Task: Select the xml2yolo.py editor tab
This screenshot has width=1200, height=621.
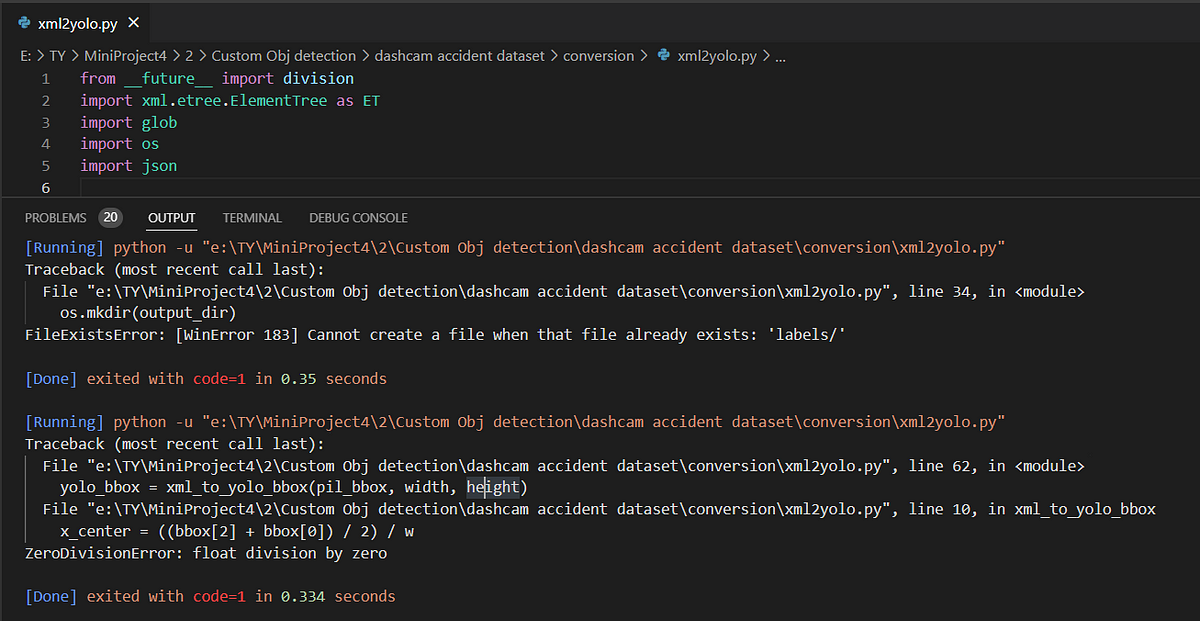Action: (x=76, y=22)
